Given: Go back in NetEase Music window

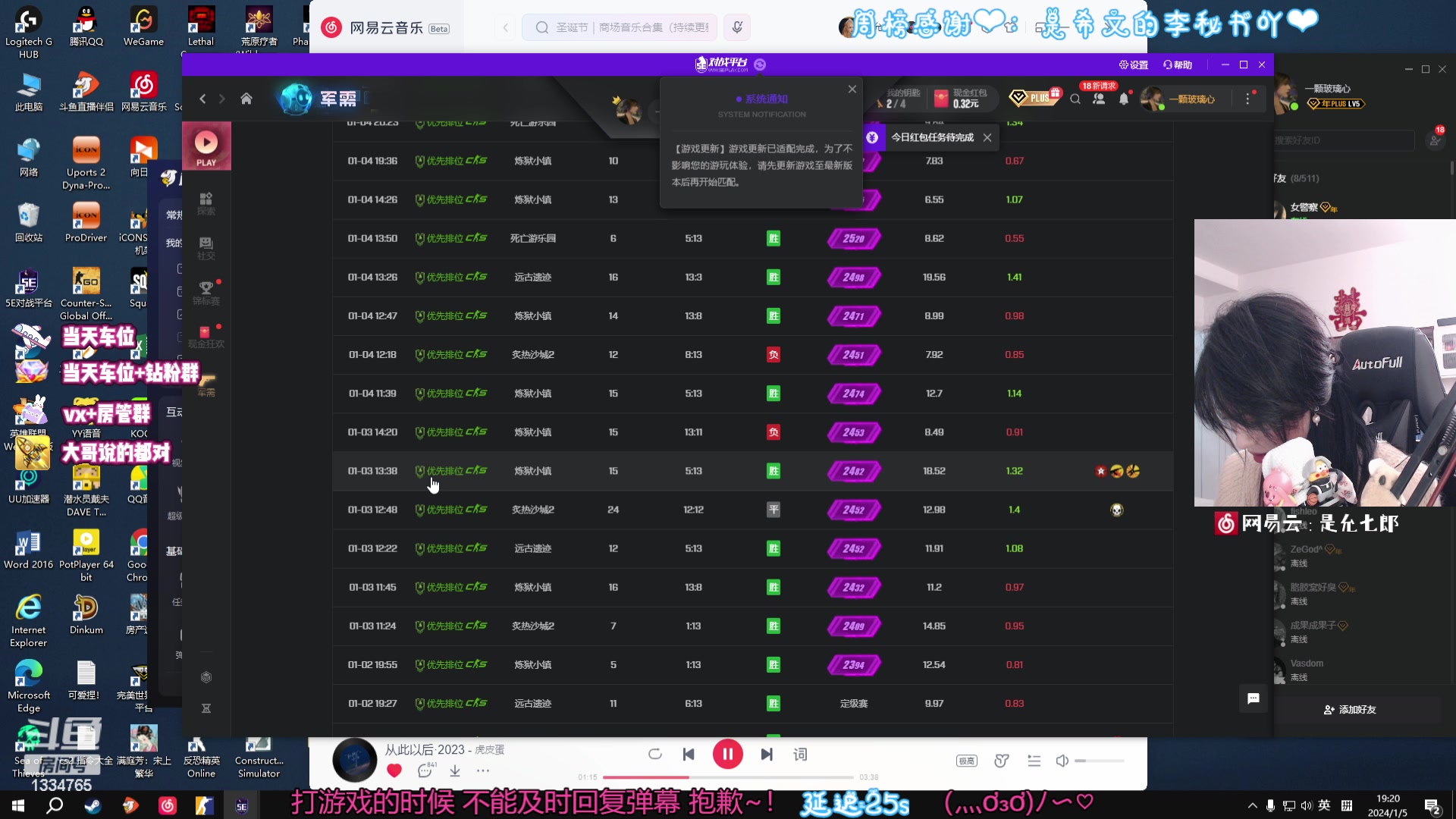Looking at the screenshot, I should coord(506,27).
